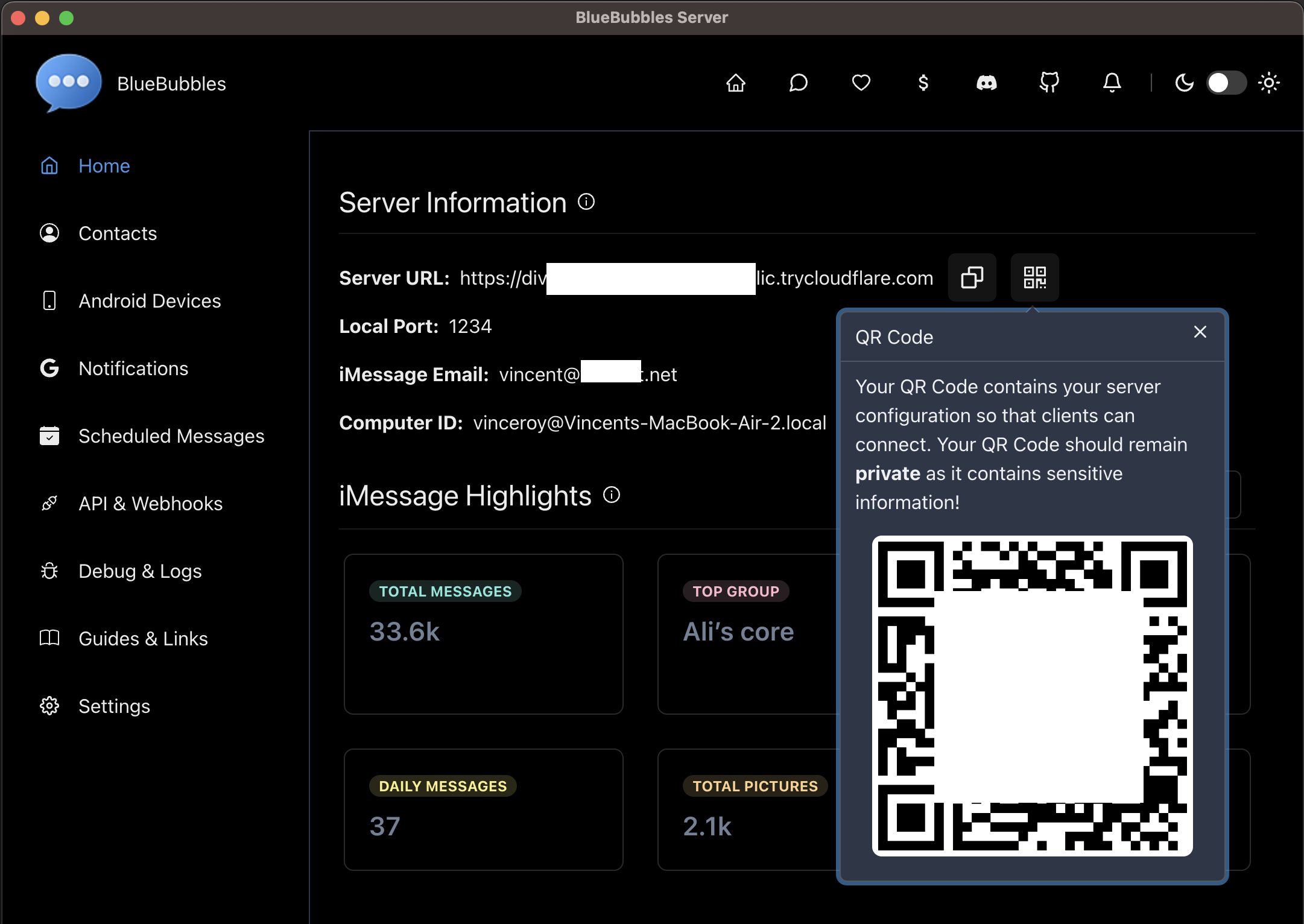Viewport: 1304px width, 924px height.
Task: Copy the server URL with copy button
Action: pos(972,277)
